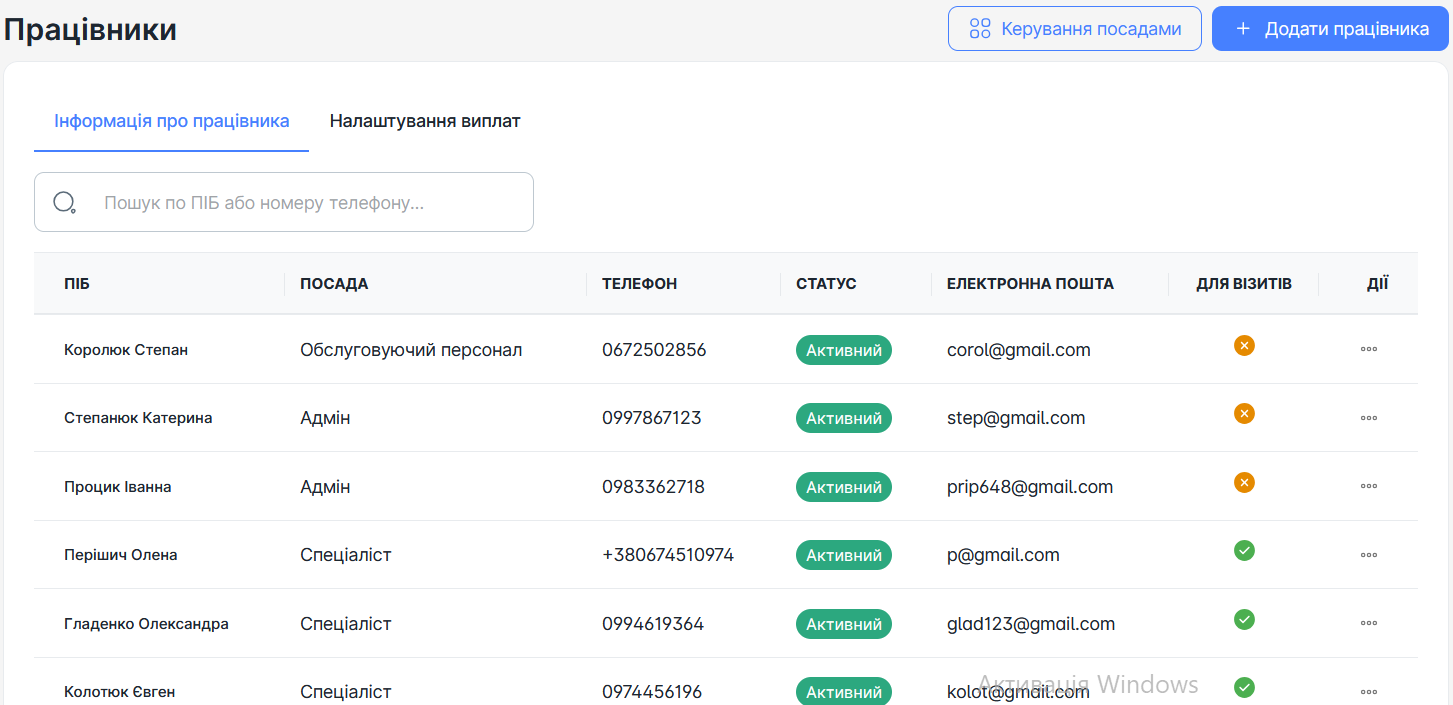
Task: Toggle visits check for Гладенко Олександра
Action: point(1244,620)
